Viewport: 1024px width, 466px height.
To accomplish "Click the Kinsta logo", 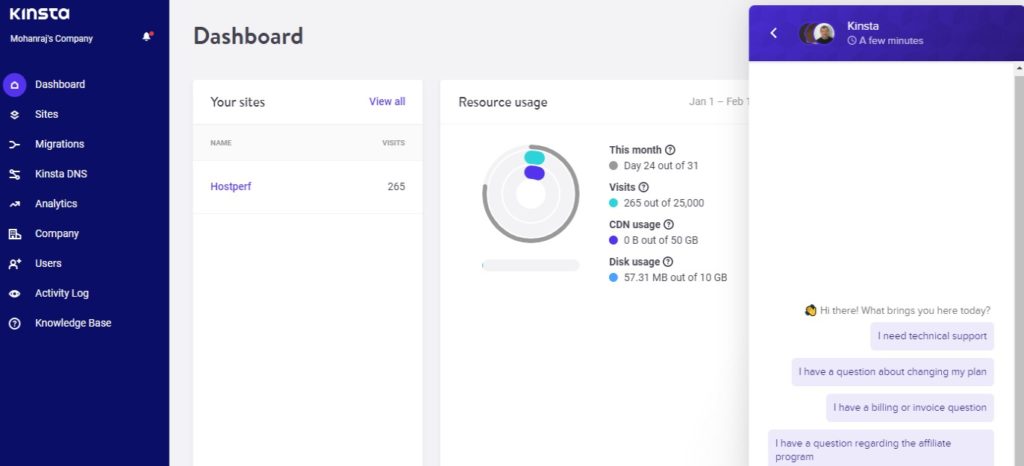I will tap(39, 14).
